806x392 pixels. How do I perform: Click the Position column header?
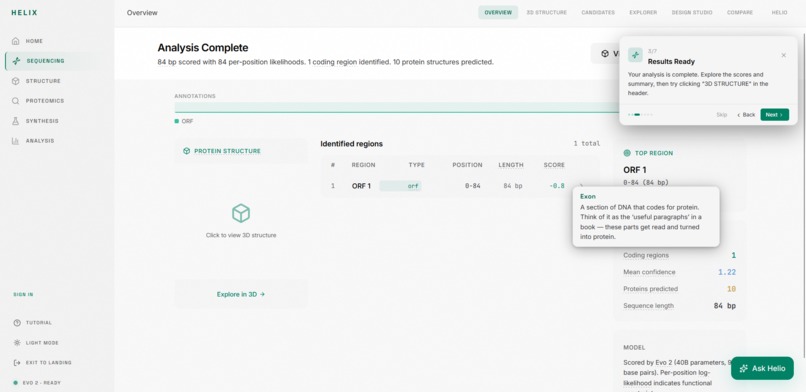467,165
